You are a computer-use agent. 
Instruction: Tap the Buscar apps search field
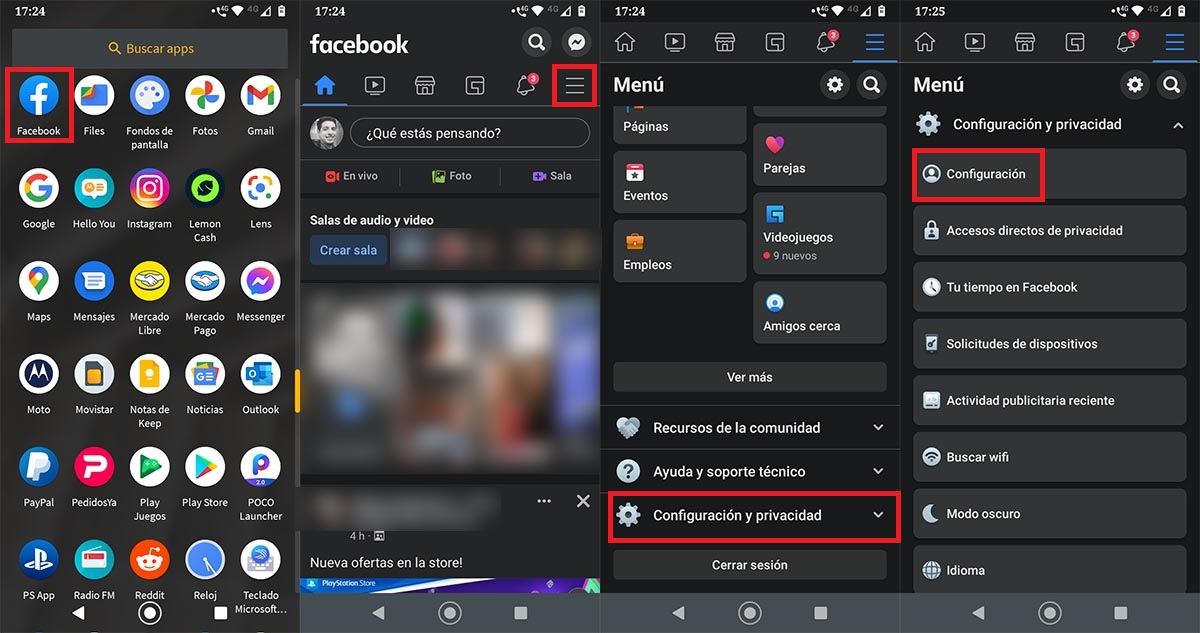(150, 48)
